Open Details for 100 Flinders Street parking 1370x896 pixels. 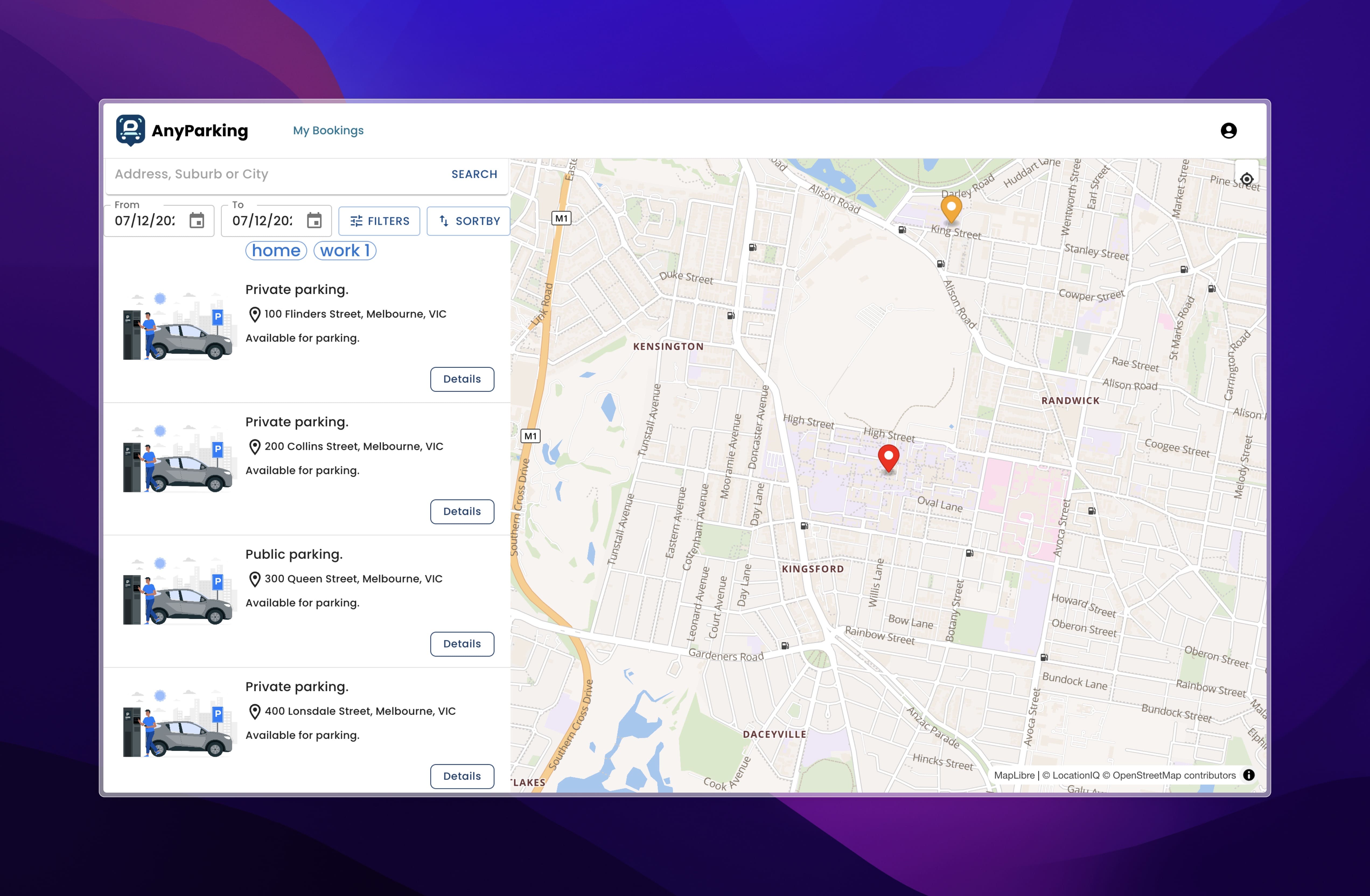[x=462, y=379]
